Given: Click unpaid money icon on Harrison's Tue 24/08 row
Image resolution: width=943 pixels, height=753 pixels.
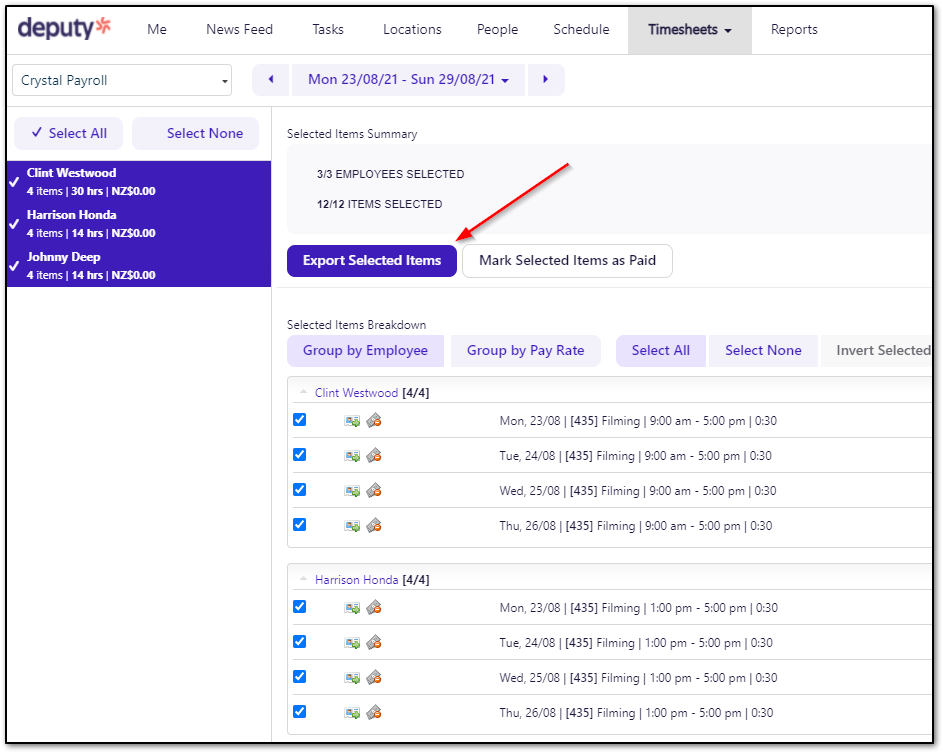Looking at the screenshot, I should click(374, 642).
